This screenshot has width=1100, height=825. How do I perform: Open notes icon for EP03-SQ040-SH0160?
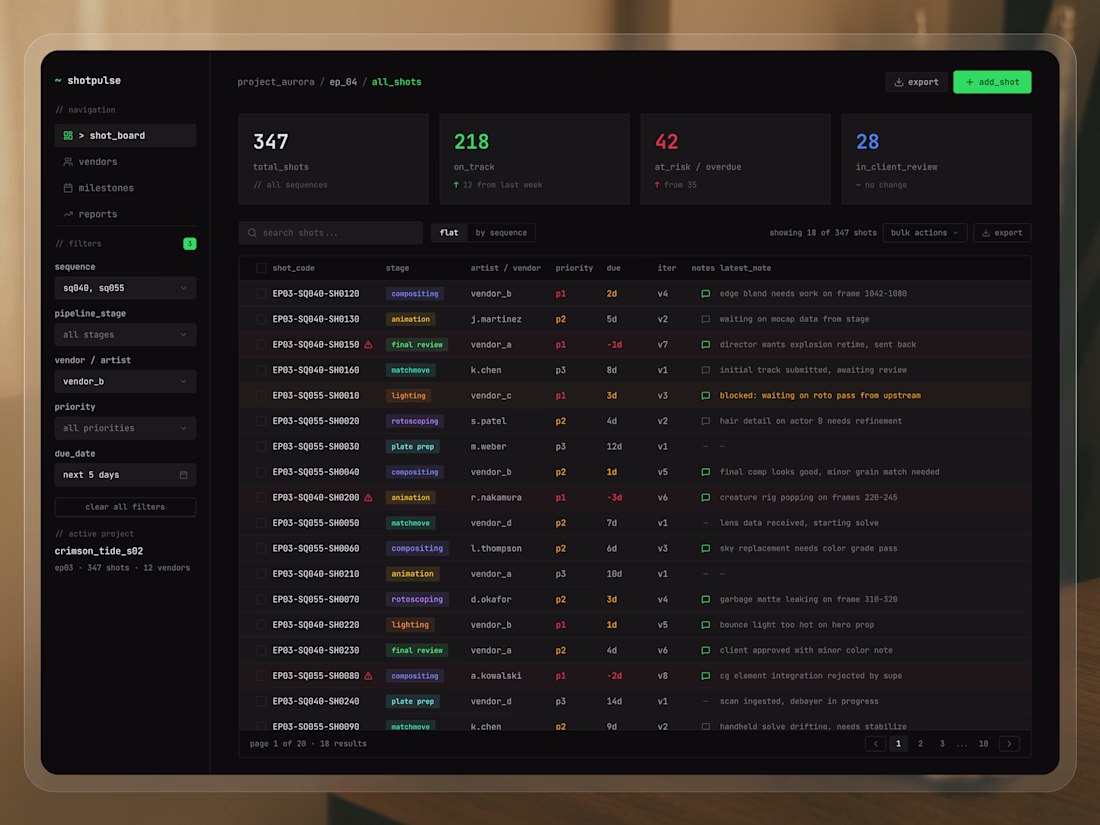point(706,370)
